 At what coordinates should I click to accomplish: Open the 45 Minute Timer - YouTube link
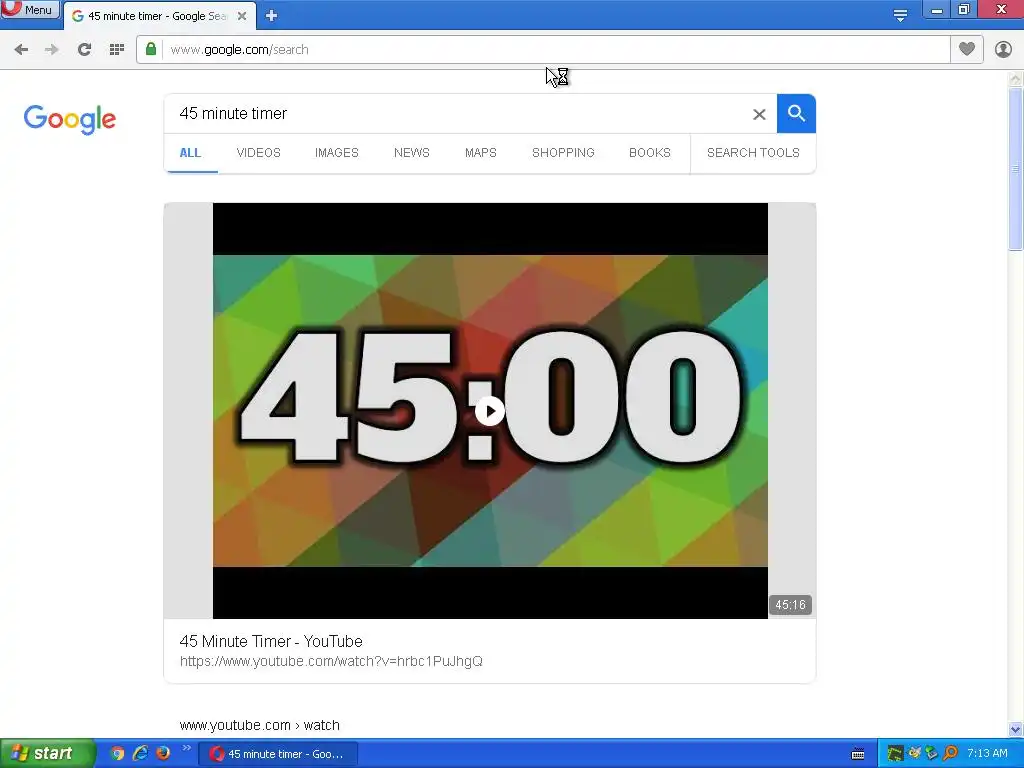click(271, 641)
